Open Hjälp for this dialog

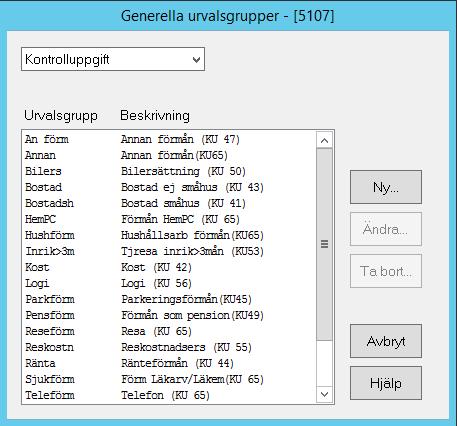click(x=386, y=383)
